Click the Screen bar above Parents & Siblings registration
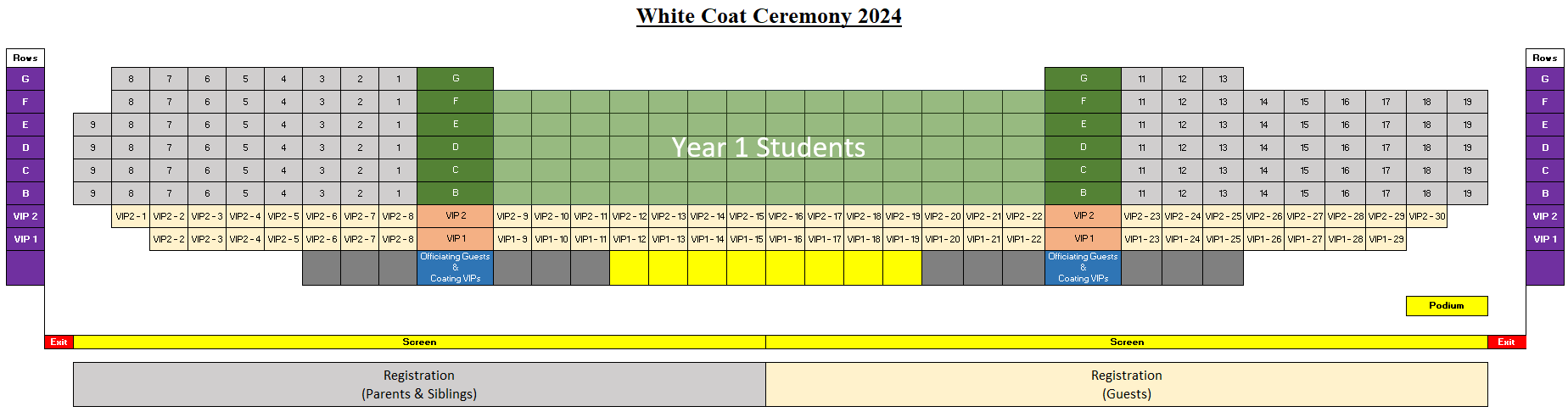The height and width of the screenshot is (412, 1568). coord(419,342)
